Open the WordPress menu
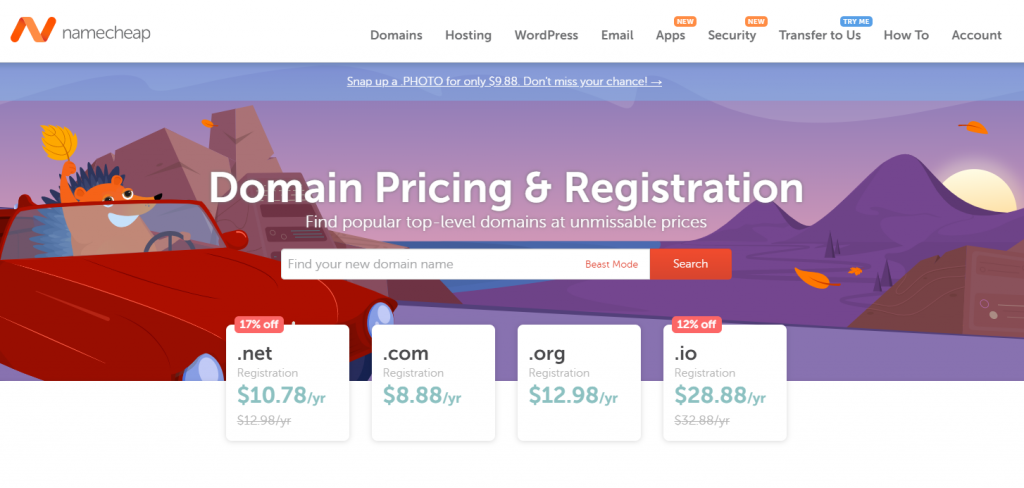This screenshot has width=1024, height=488. click(546, 35)
